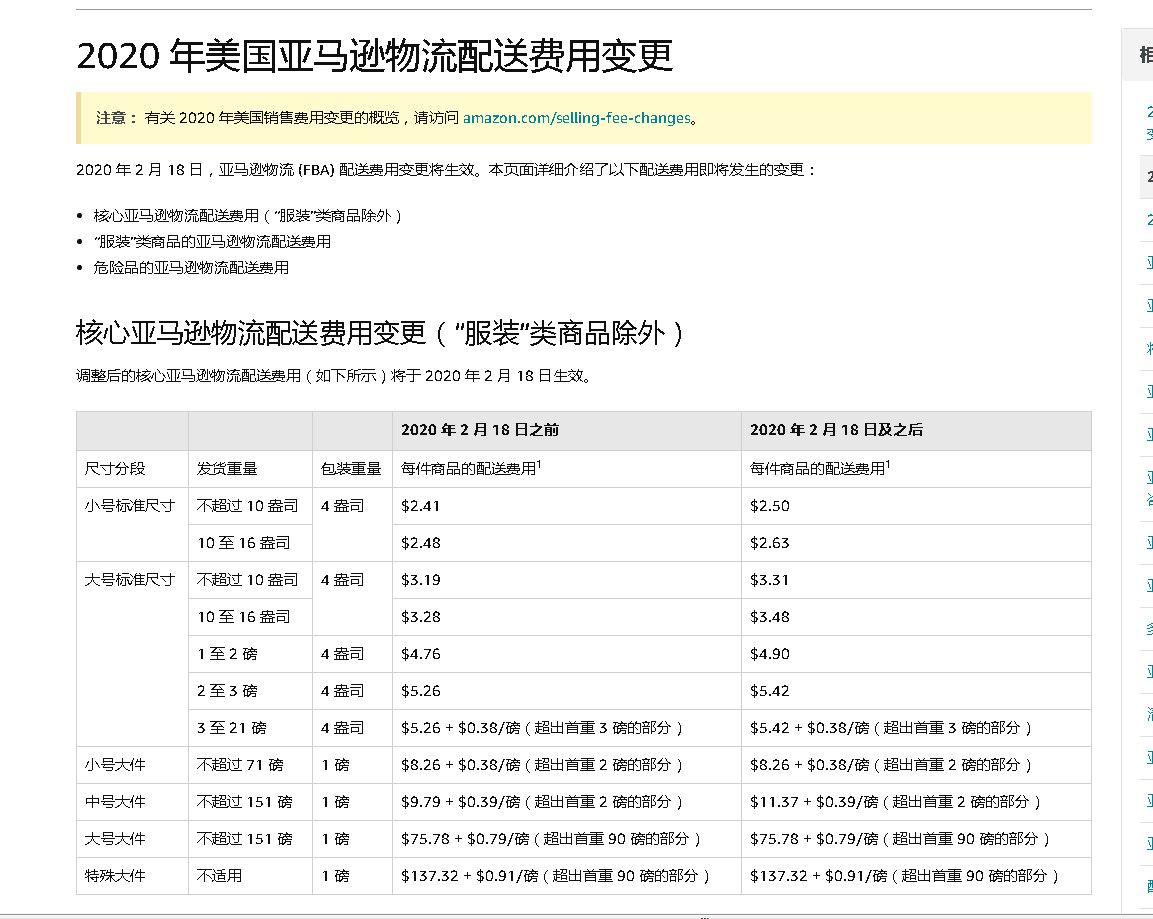1153x919 pixels.
Task: Click the 核心亚马逊物流配送费用变更 section heading
Action: [x=380, y=333]
